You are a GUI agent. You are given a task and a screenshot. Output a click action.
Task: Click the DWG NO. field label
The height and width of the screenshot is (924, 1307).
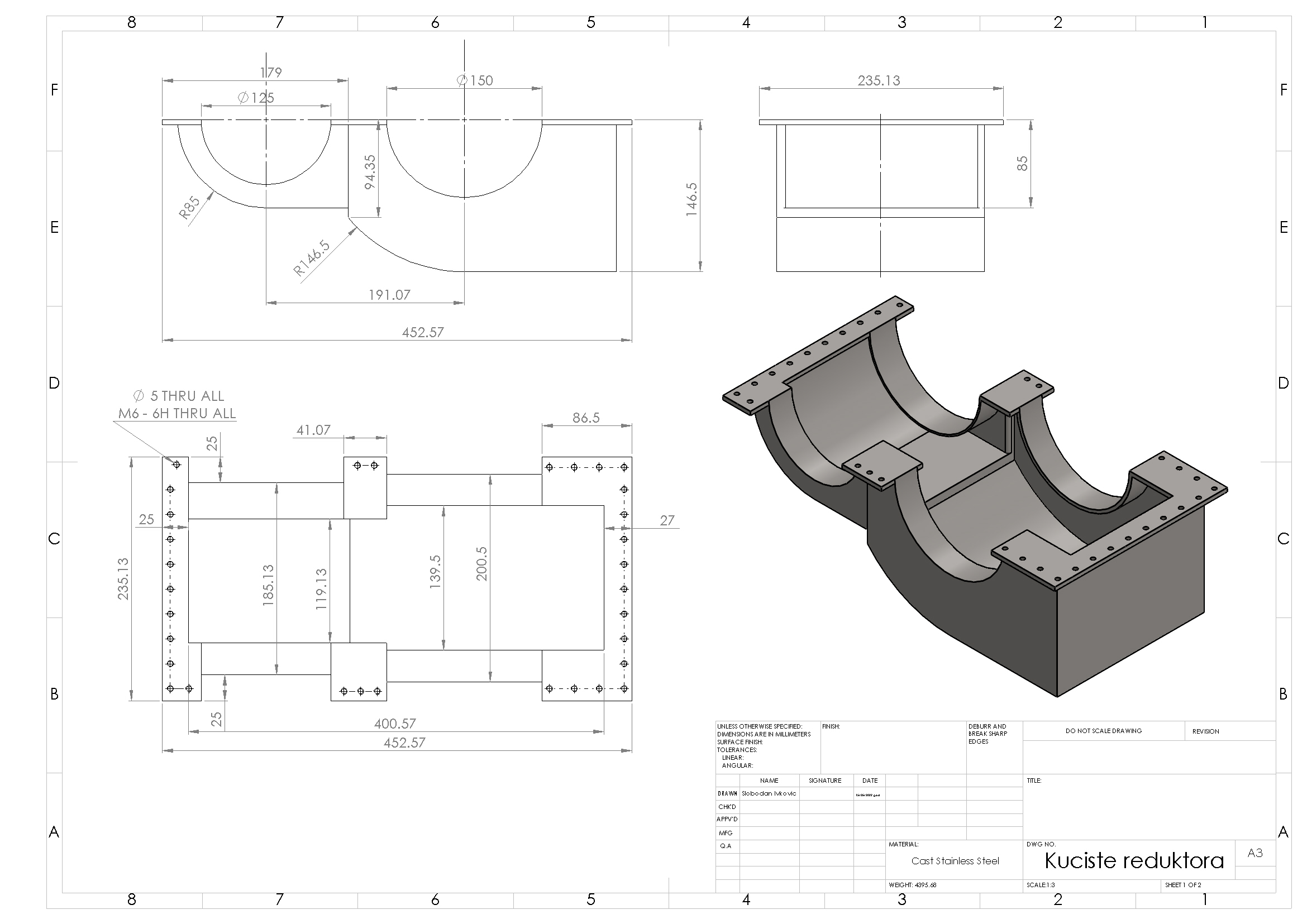[x=1041, y=844]
